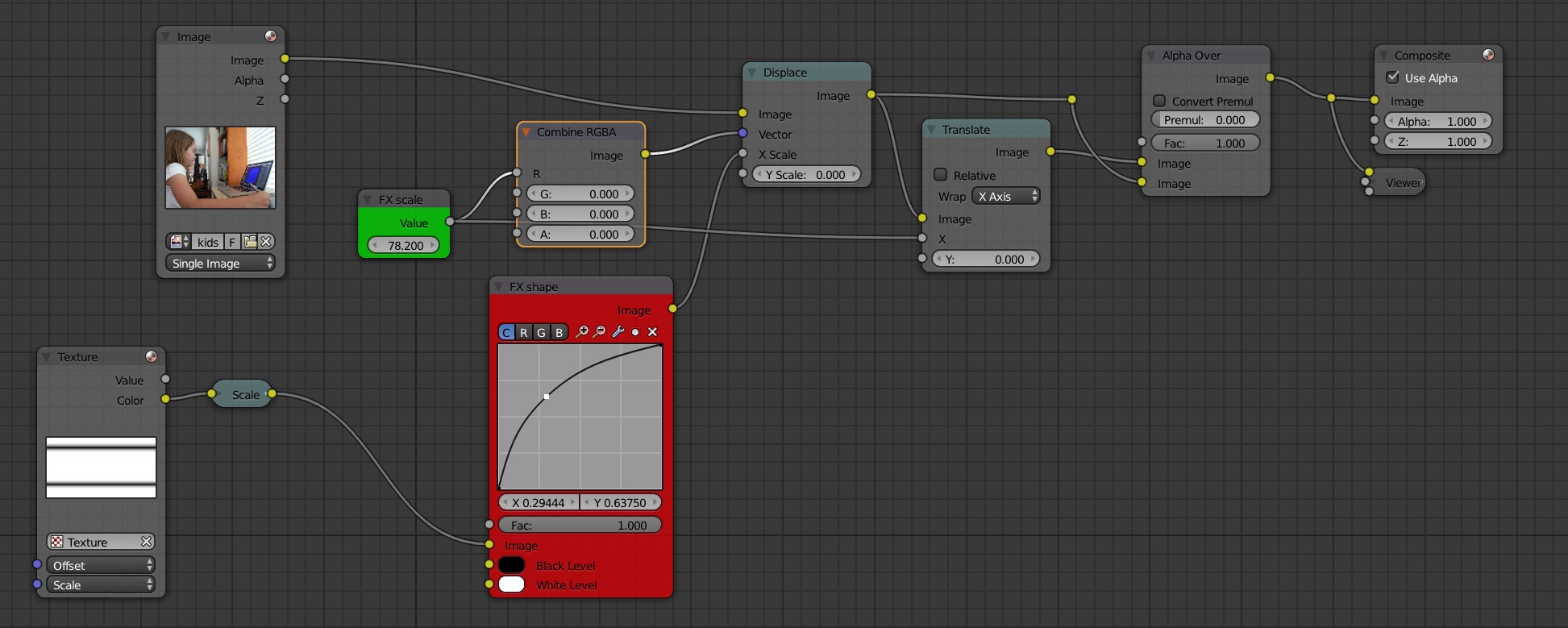Image resolution: width=1568 pixels, height=628 pixels.
Task: Toggle Relative checkbox in Translate node
Action: click(x=940, y=175)
